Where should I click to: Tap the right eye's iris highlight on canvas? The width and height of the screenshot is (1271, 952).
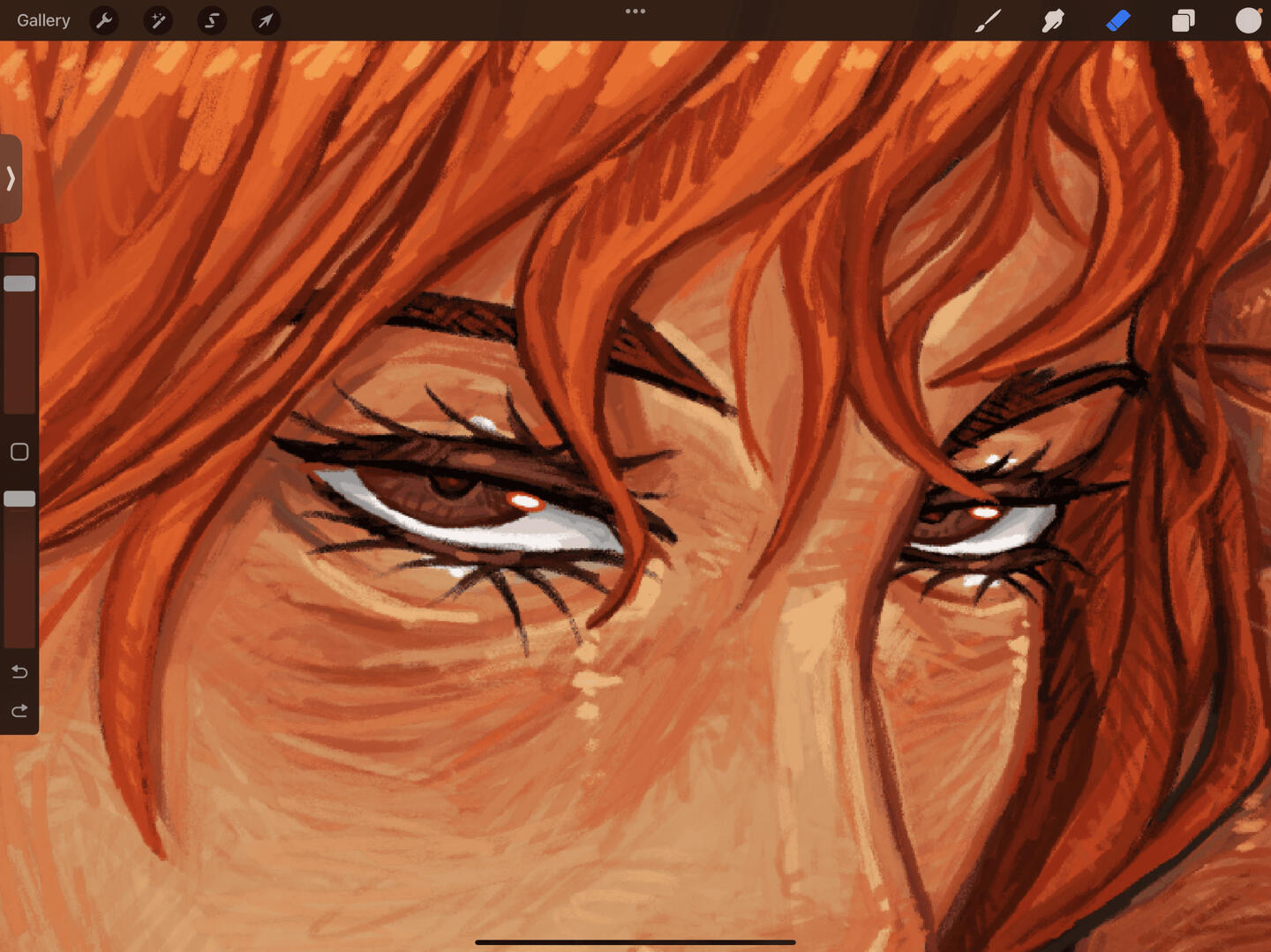[983, 513]
